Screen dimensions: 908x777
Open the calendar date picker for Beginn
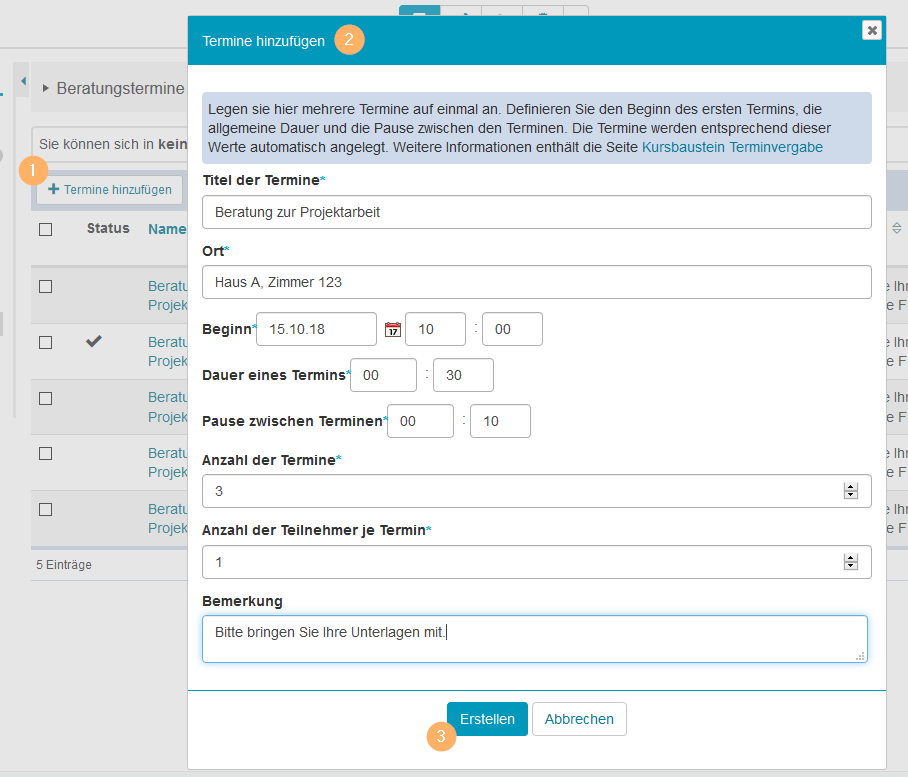coord(392,329)
